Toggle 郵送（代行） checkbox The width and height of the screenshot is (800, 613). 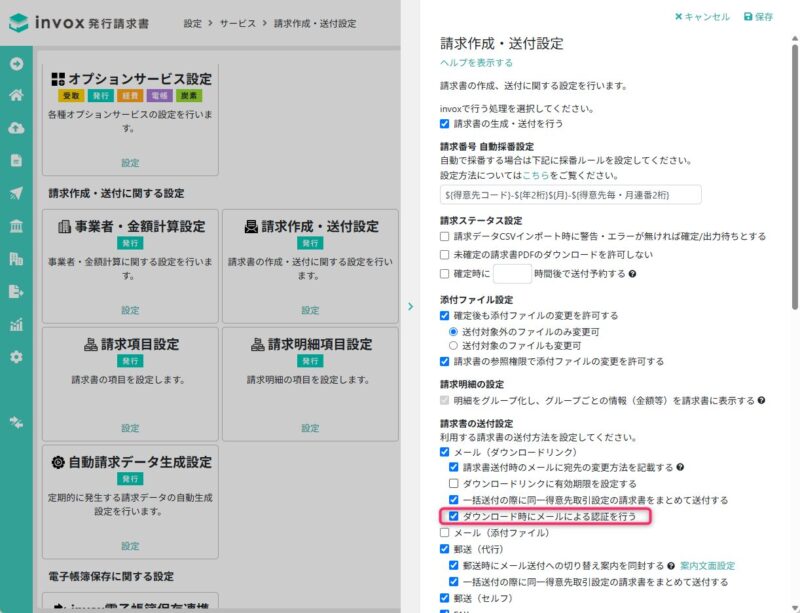point(444,549)
